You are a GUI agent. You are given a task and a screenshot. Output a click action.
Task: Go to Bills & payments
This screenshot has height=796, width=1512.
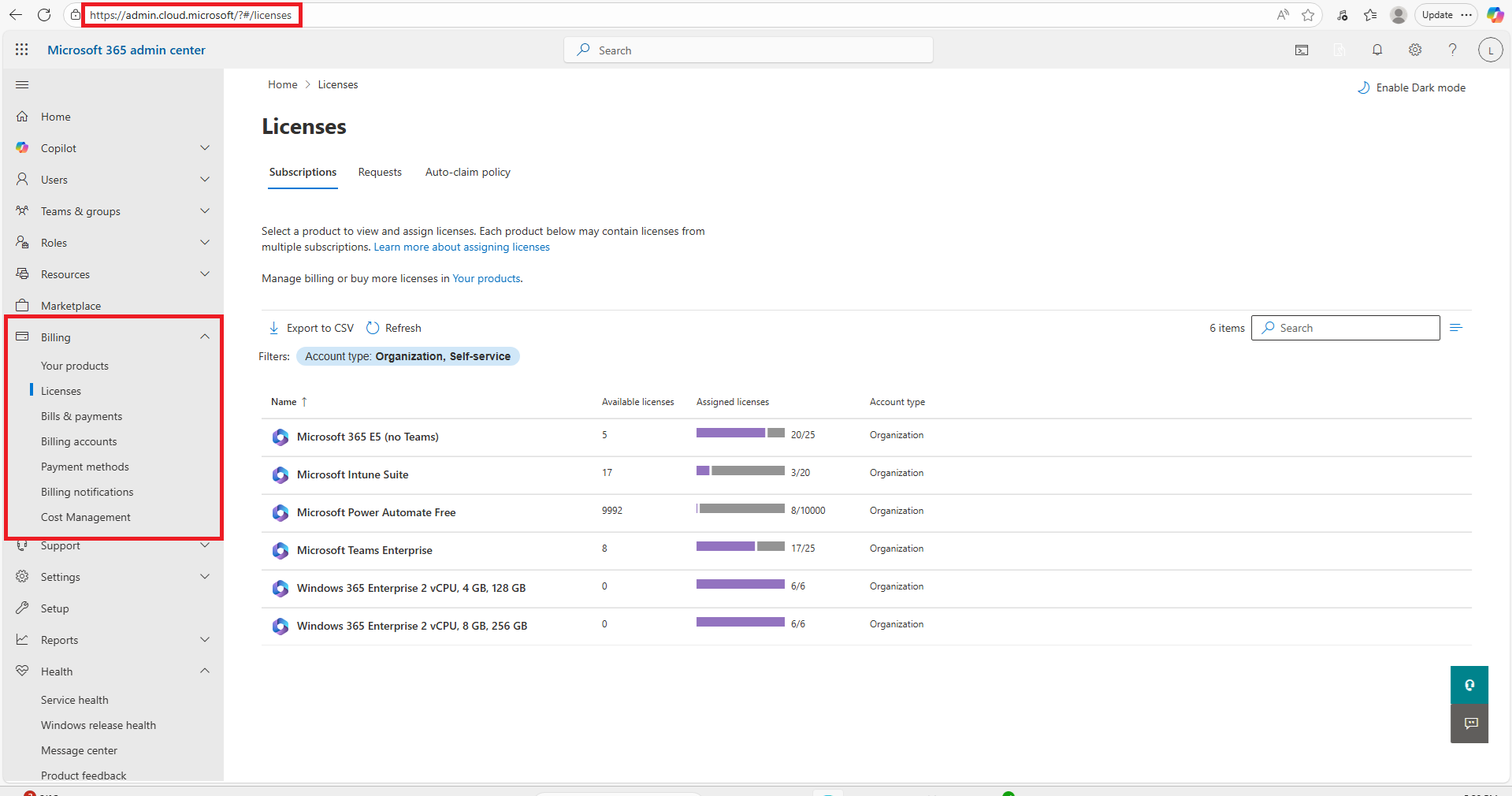[x=82, y=416]
